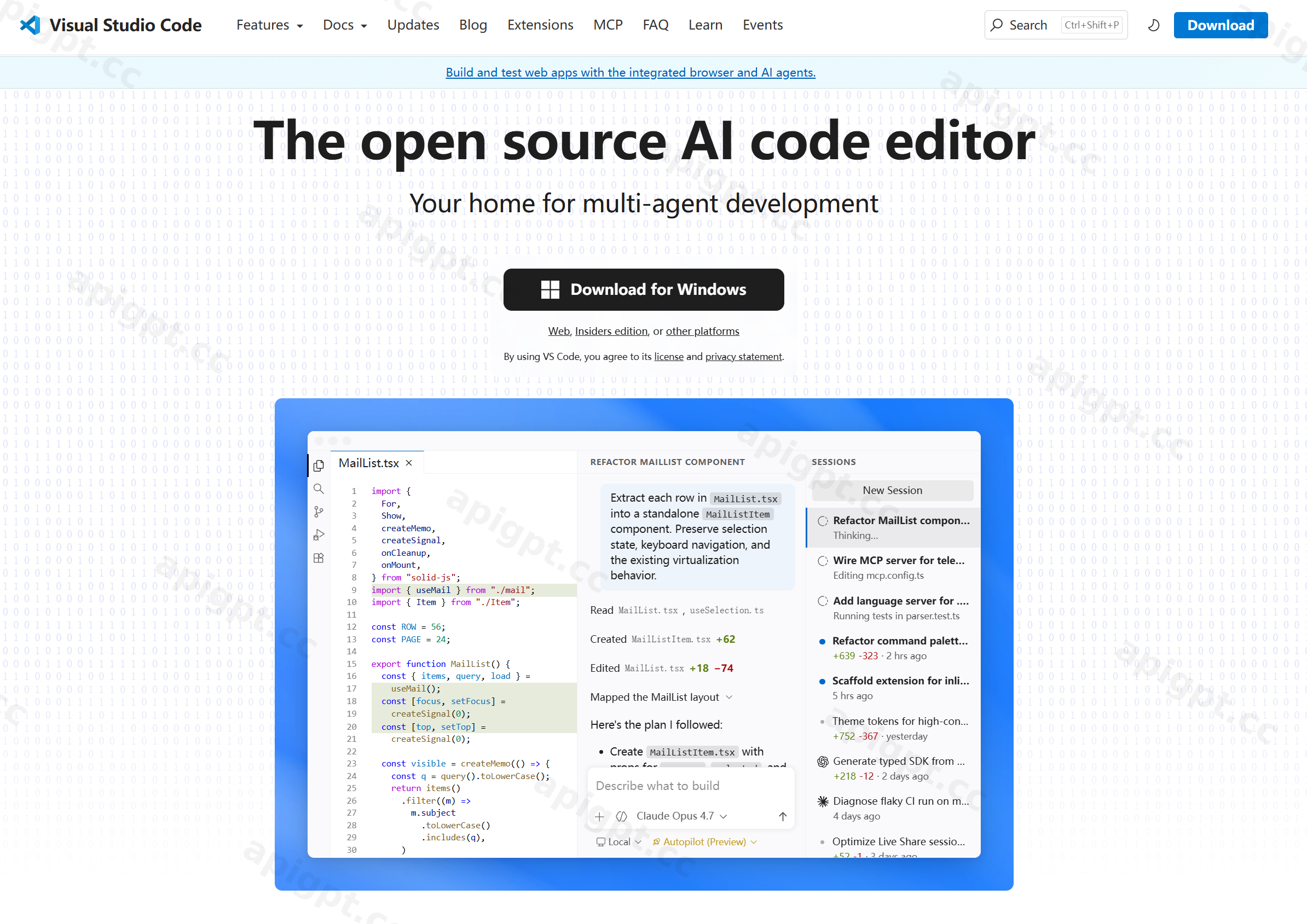Open the Blog menu item

point(473,25)
